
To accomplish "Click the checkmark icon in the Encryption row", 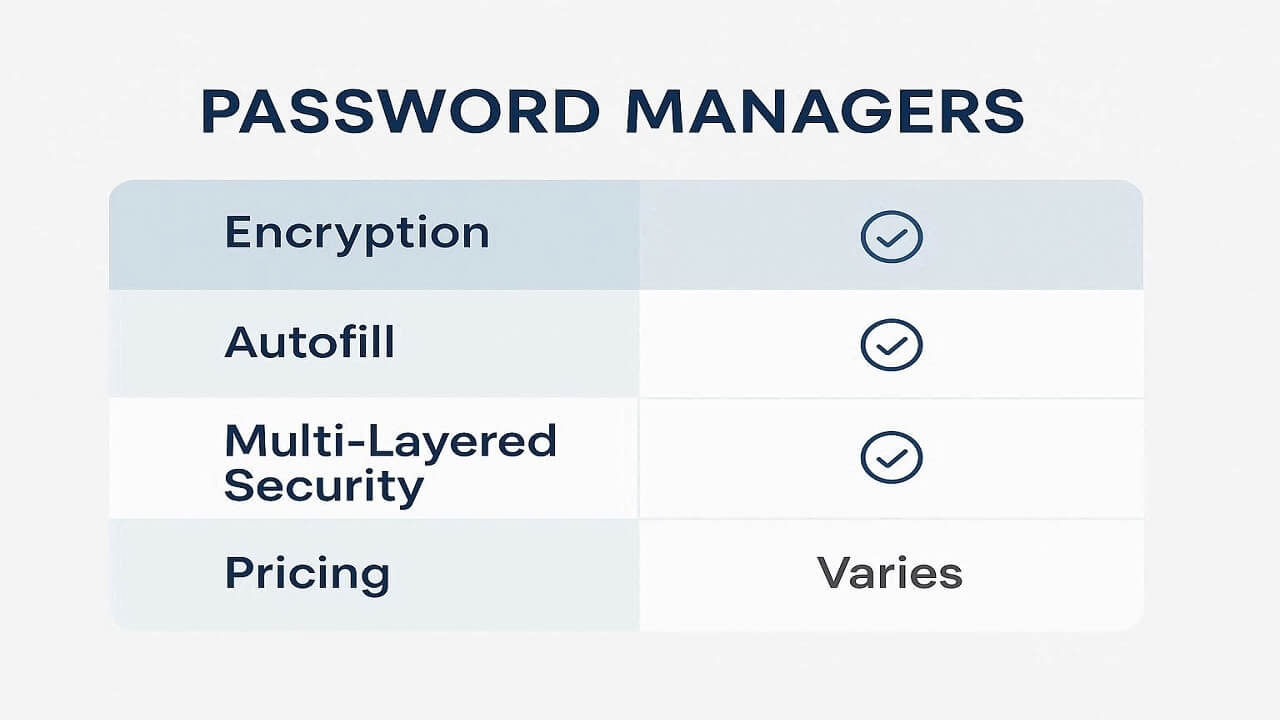I will [891, 237].
